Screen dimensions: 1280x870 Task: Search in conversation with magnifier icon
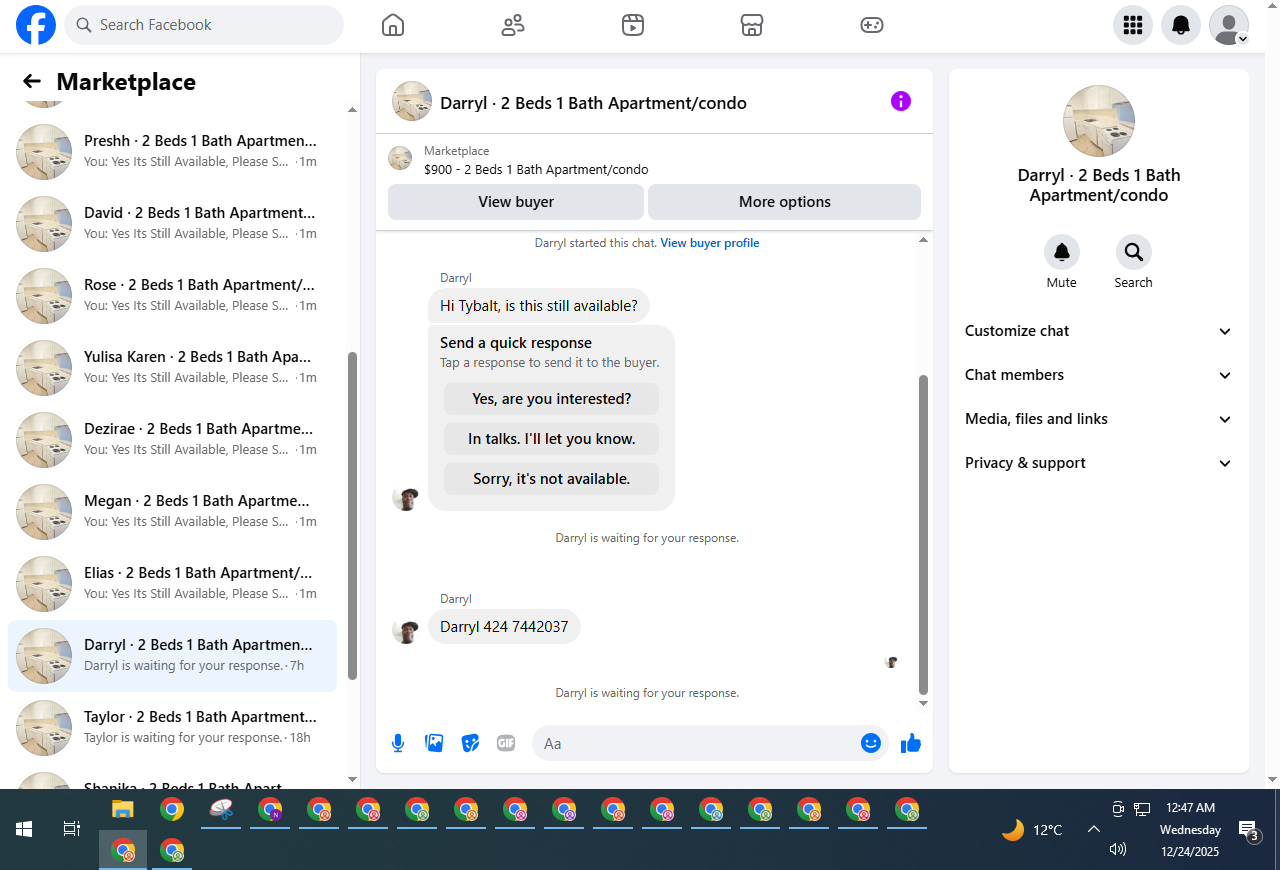pyautogui.click(x=1133, y=253)
